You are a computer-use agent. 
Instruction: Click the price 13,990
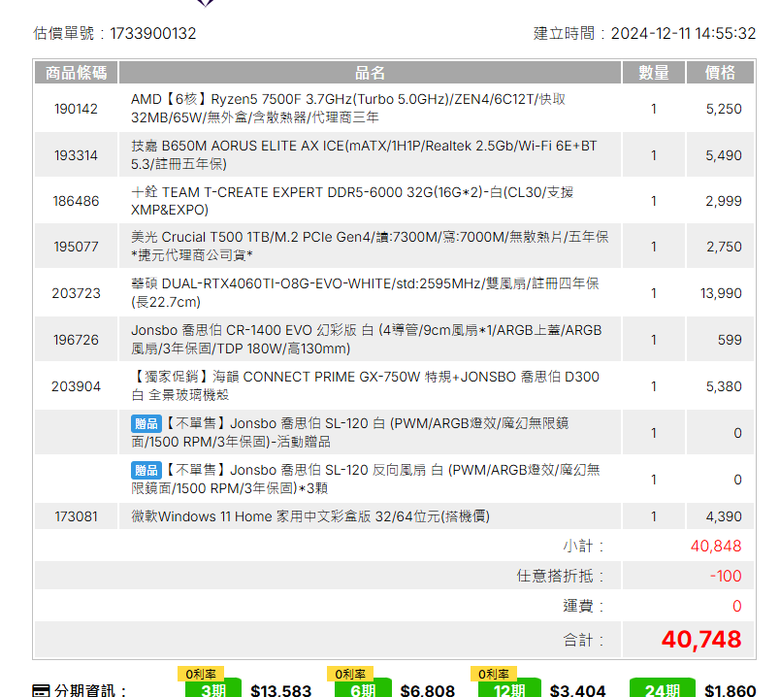[721, 293]
